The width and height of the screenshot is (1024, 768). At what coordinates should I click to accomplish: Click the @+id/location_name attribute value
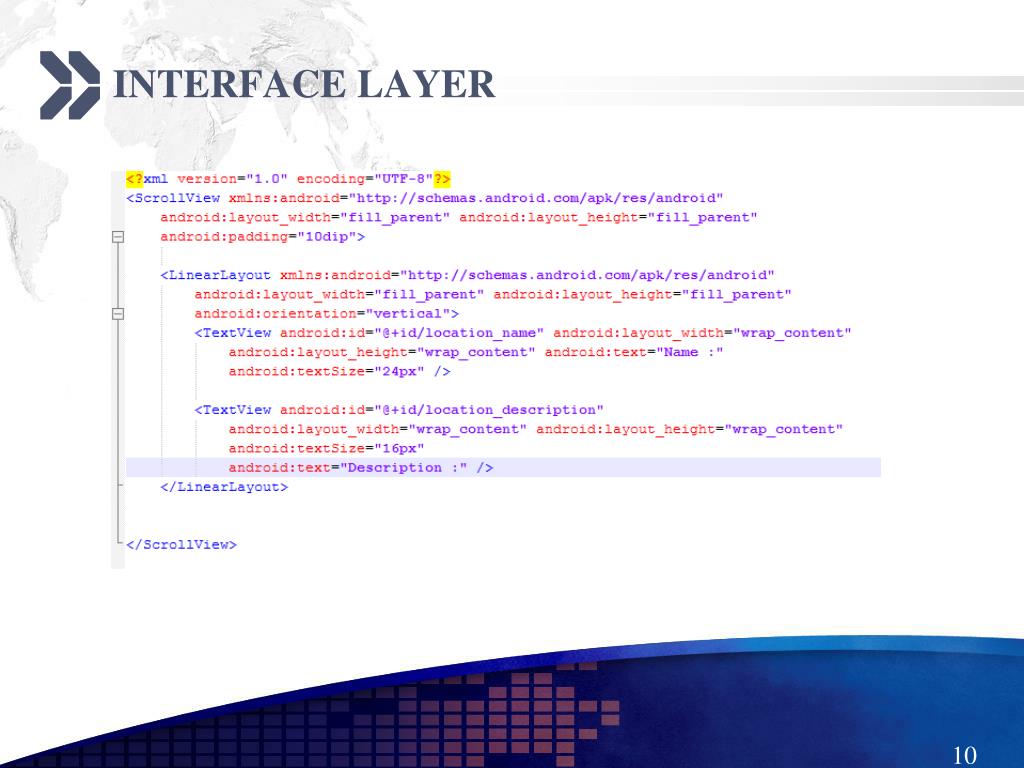459,333
